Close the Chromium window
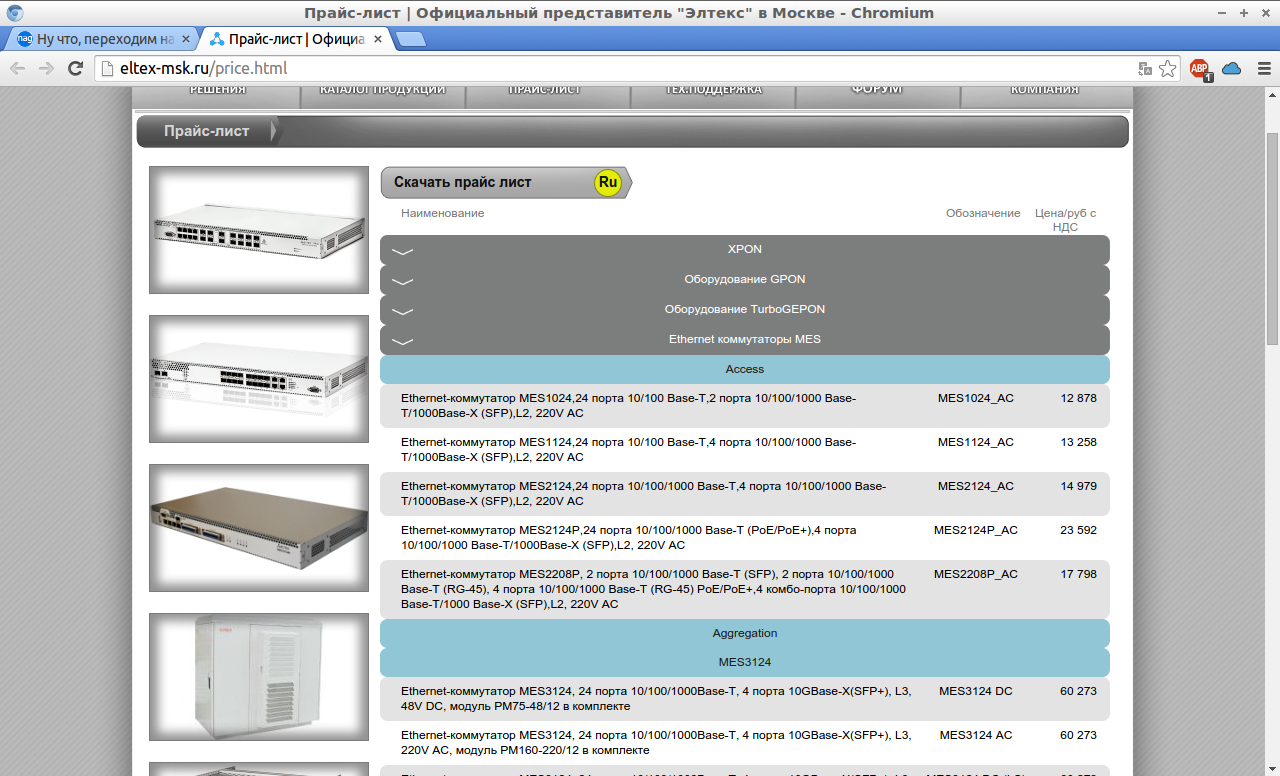 point(1264,13)
